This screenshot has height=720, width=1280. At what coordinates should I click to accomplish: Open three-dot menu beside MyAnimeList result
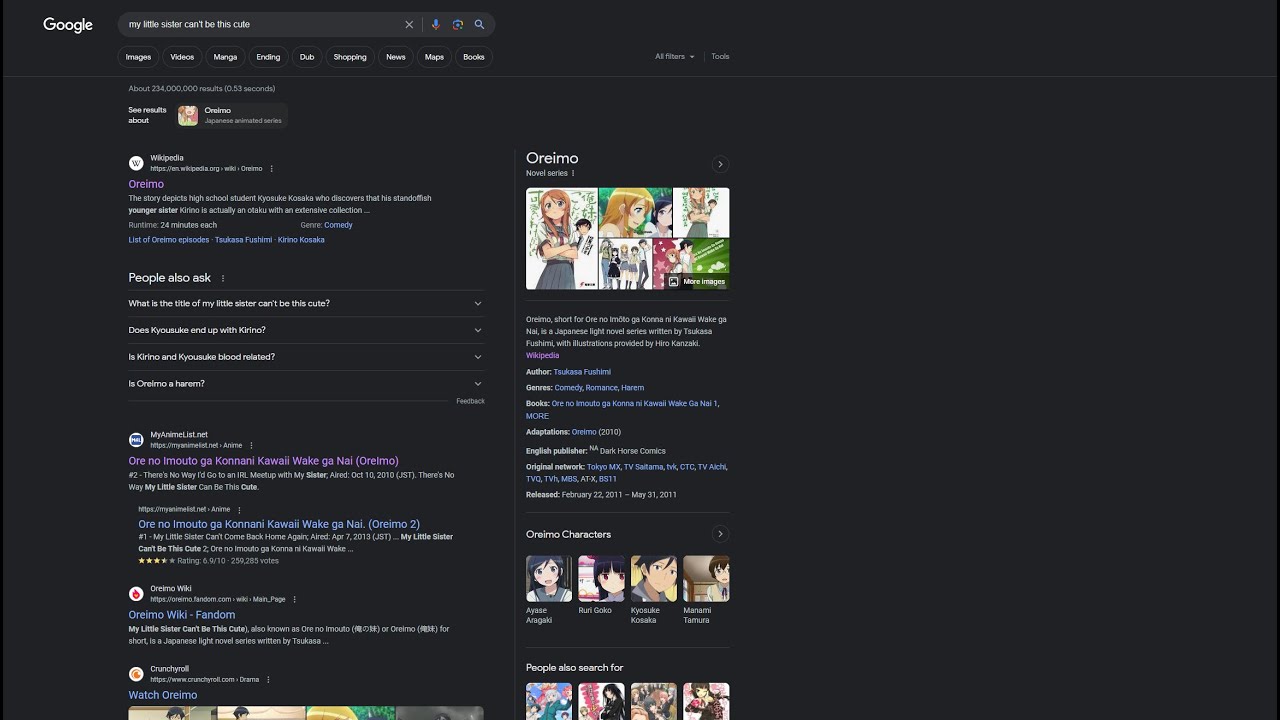[251, 446]
